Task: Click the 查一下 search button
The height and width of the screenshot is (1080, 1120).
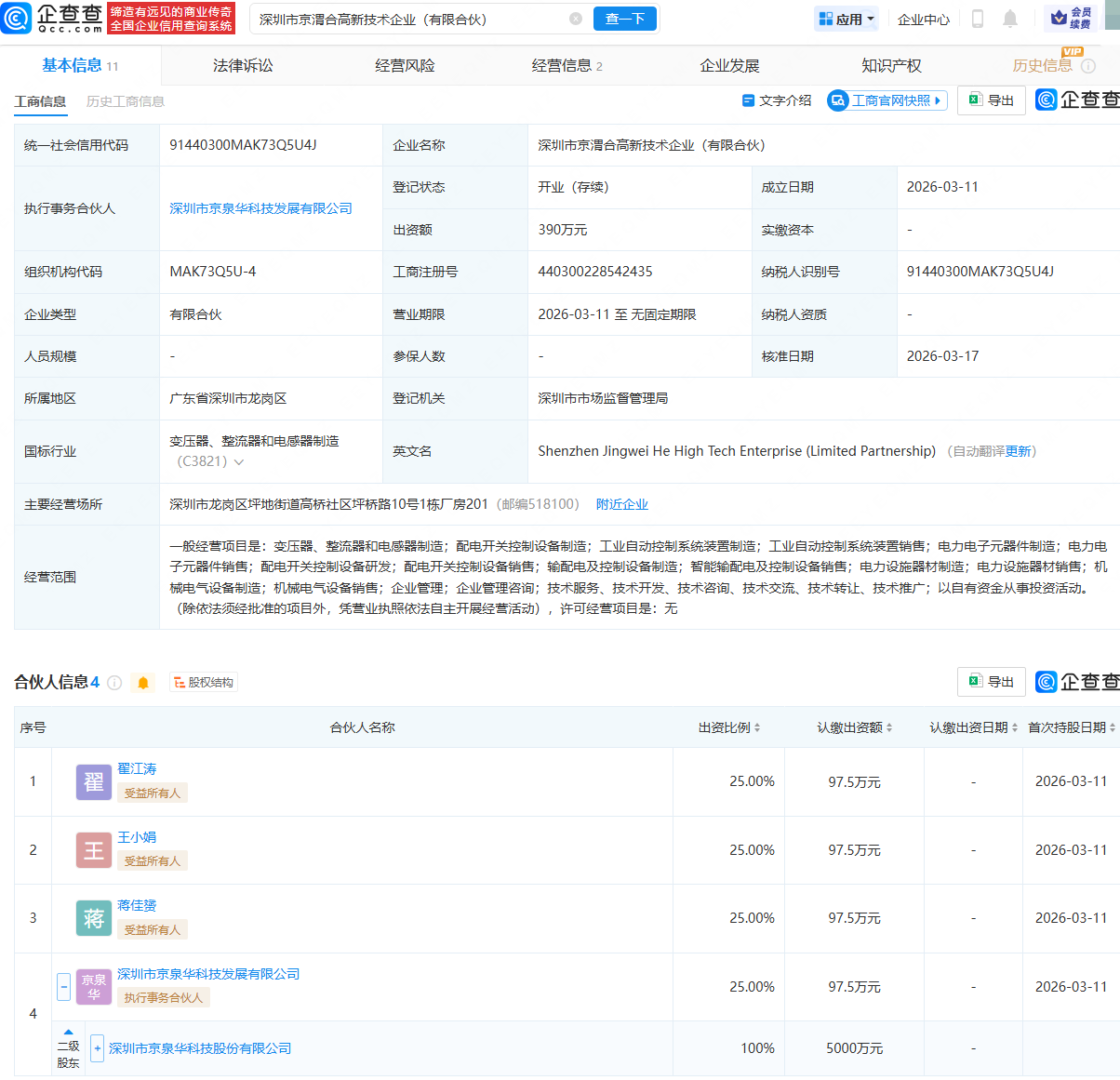Action: click(x=625, y=19)
